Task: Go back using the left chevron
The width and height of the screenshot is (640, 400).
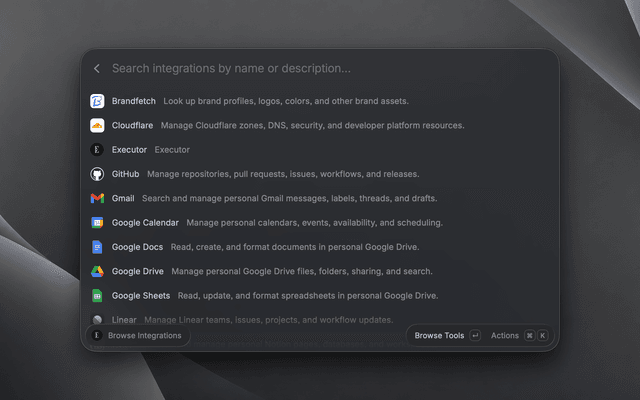Action: pyautogui.click(x=97, y=69)
